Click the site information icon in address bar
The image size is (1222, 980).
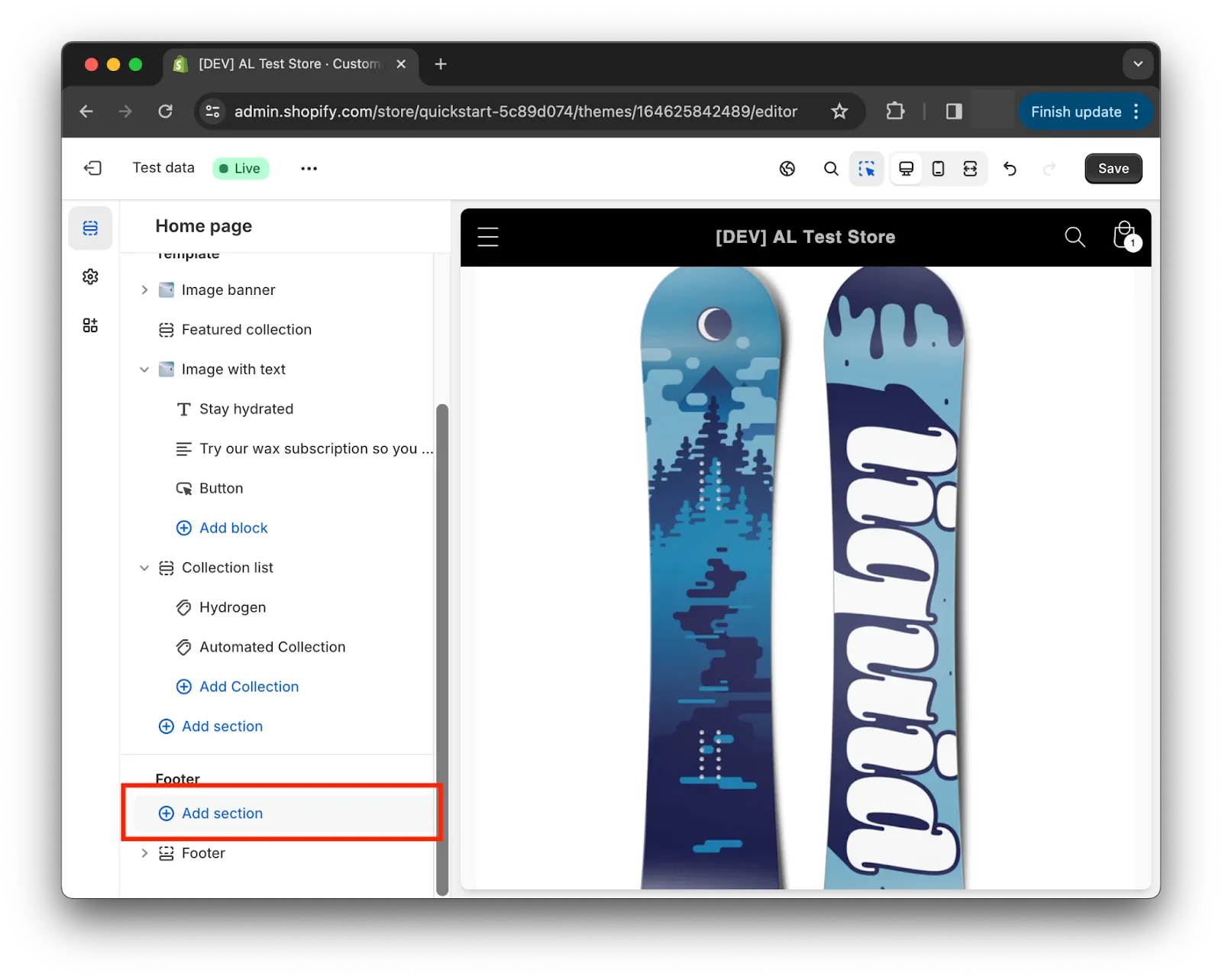click(212, 112)
